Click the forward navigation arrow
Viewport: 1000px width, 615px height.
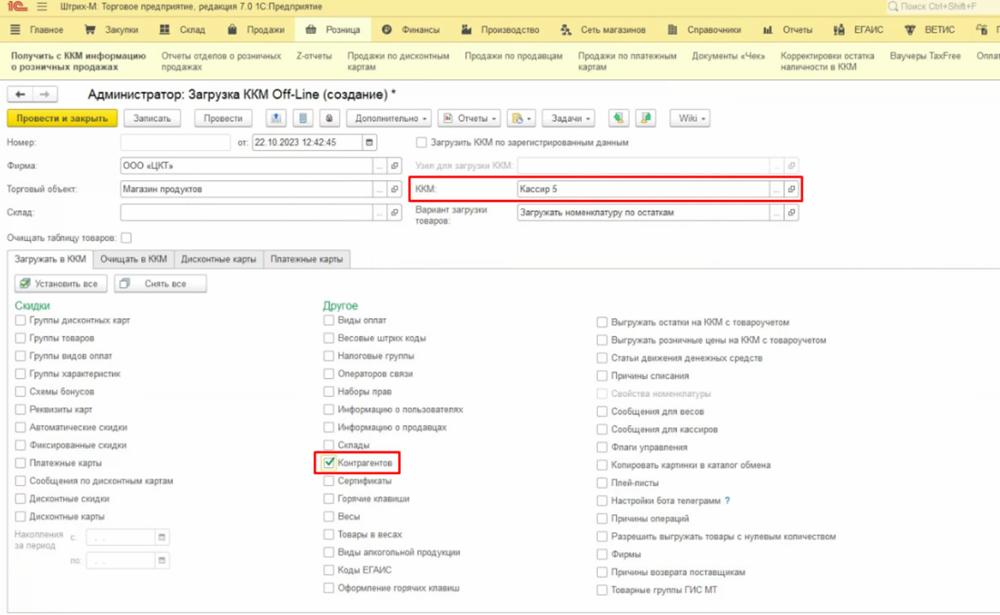tap(43, 94)
